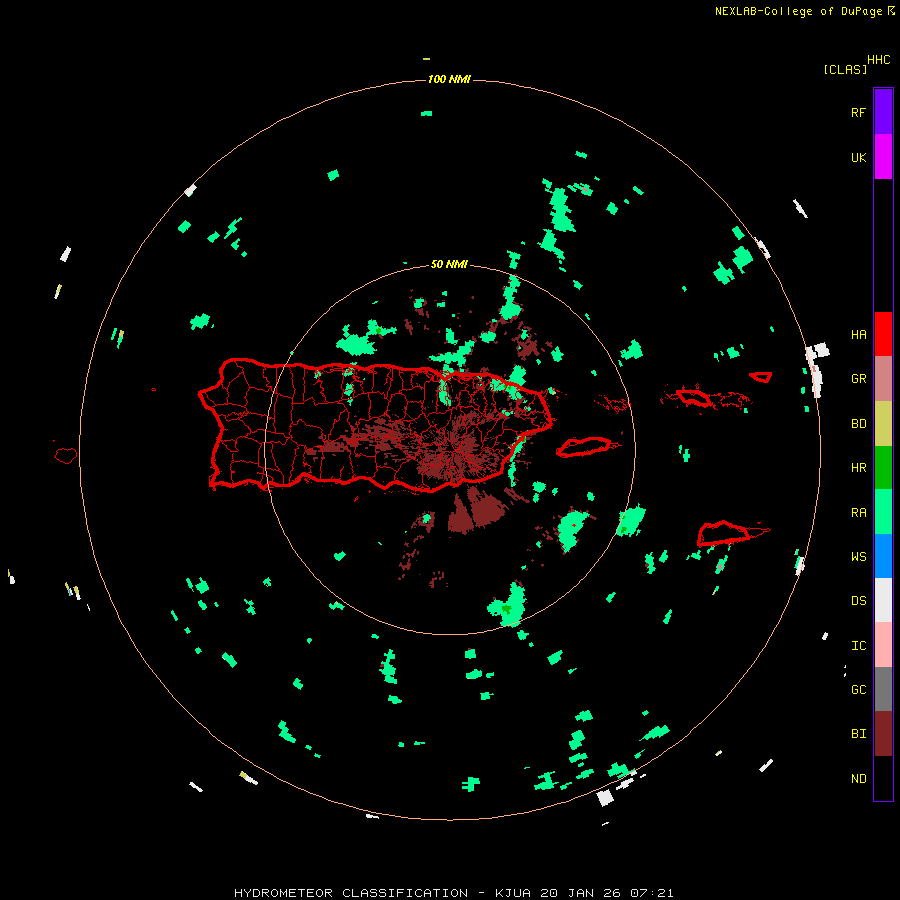Click the DS legend label
The width and height of the screenshot is (900, 900).
coord(858,600)
